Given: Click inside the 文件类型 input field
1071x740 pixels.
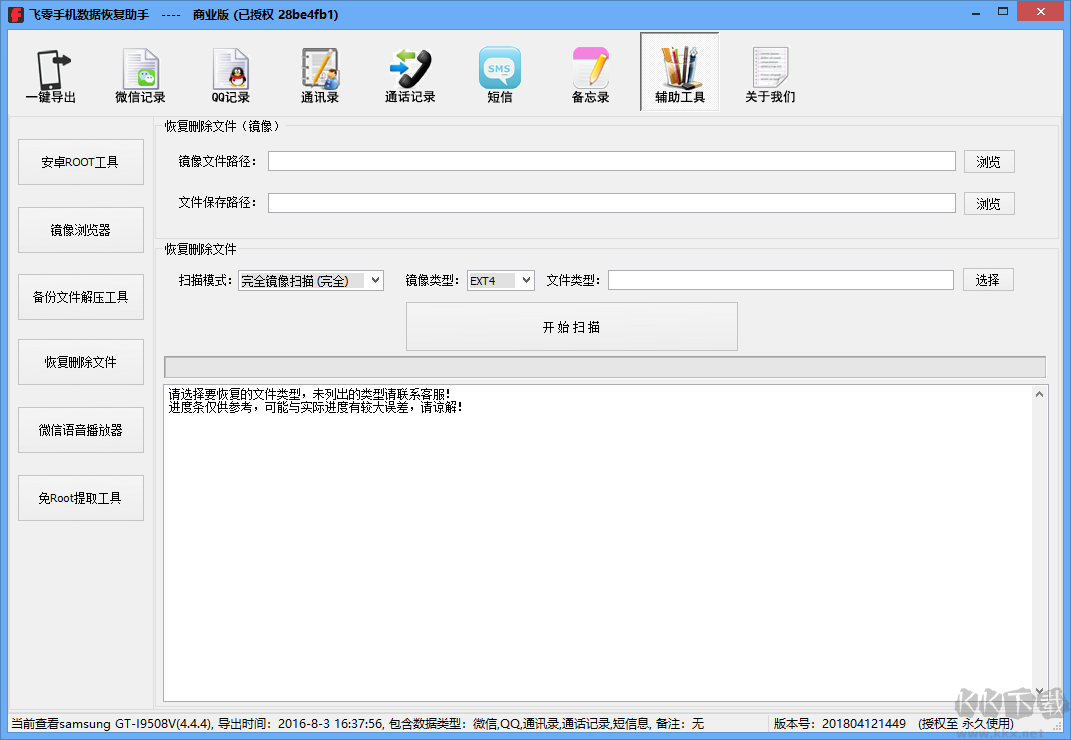Looking at the screenshot, I should click(780, 280).
